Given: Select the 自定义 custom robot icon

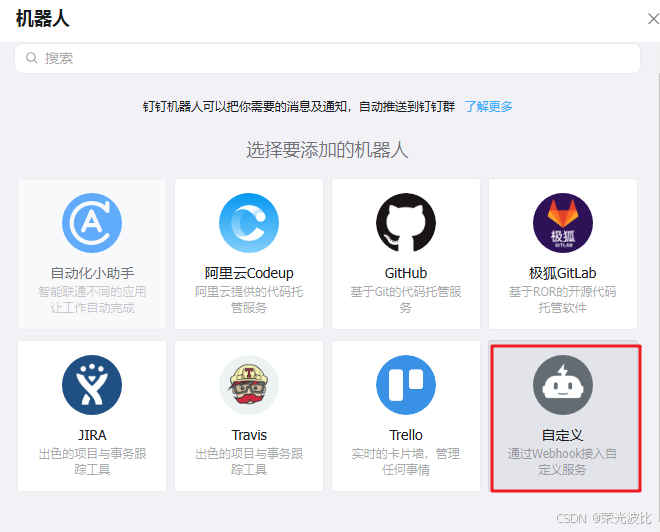Looking at the screenshot, I should [x=563, y=385].
